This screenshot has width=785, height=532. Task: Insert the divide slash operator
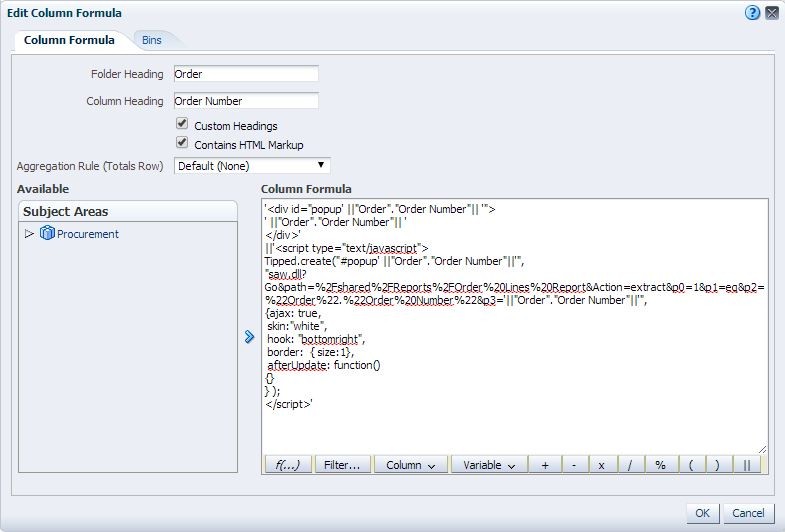(630, 465)
